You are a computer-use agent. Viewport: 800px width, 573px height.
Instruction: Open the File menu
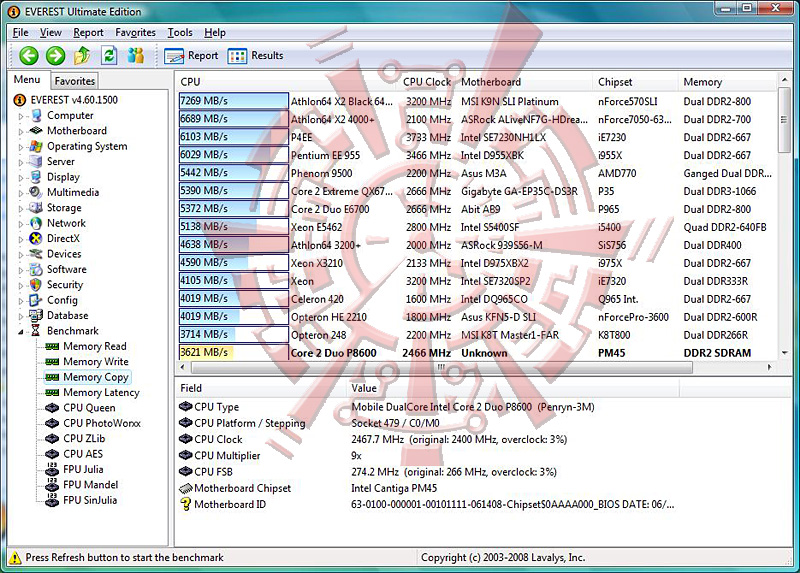tap(20, 33)
